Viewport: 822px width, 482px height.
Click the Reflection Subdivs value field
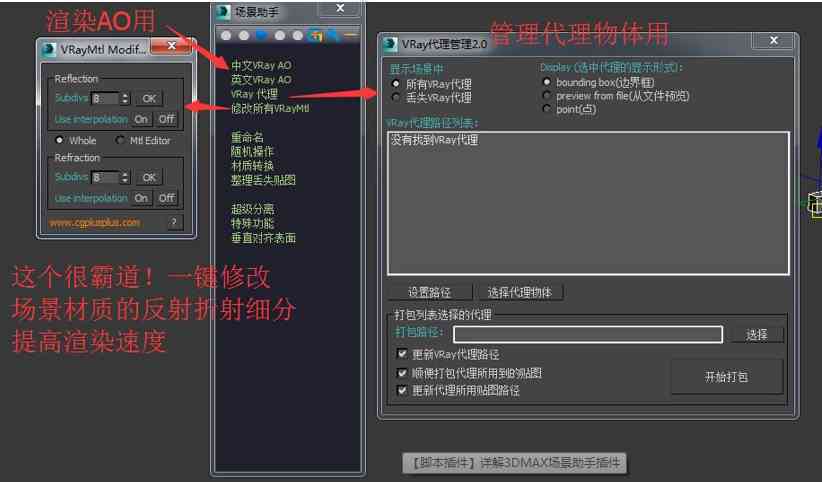[106, 98]
